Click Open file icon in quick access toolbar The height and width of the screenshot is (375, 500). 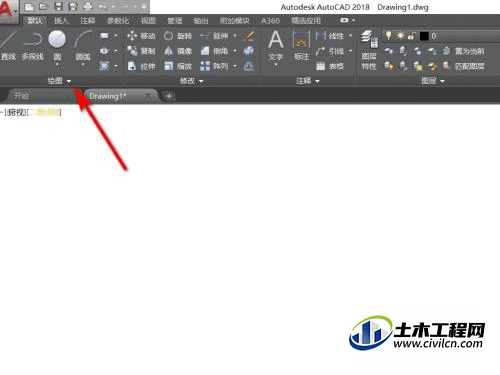click(43, 7)
